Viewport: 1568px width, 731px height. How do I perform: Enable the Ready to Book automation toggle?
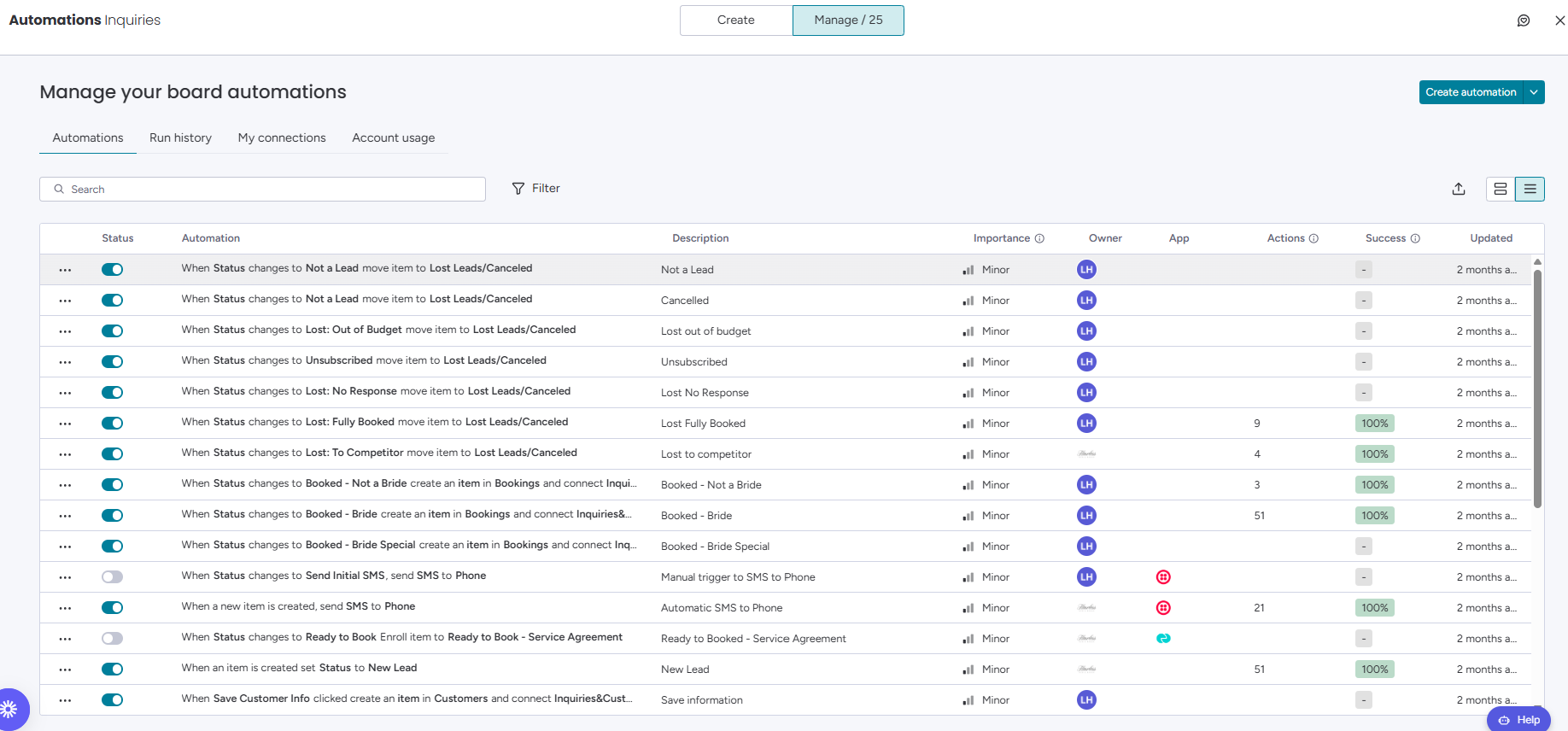click(112, 639)
